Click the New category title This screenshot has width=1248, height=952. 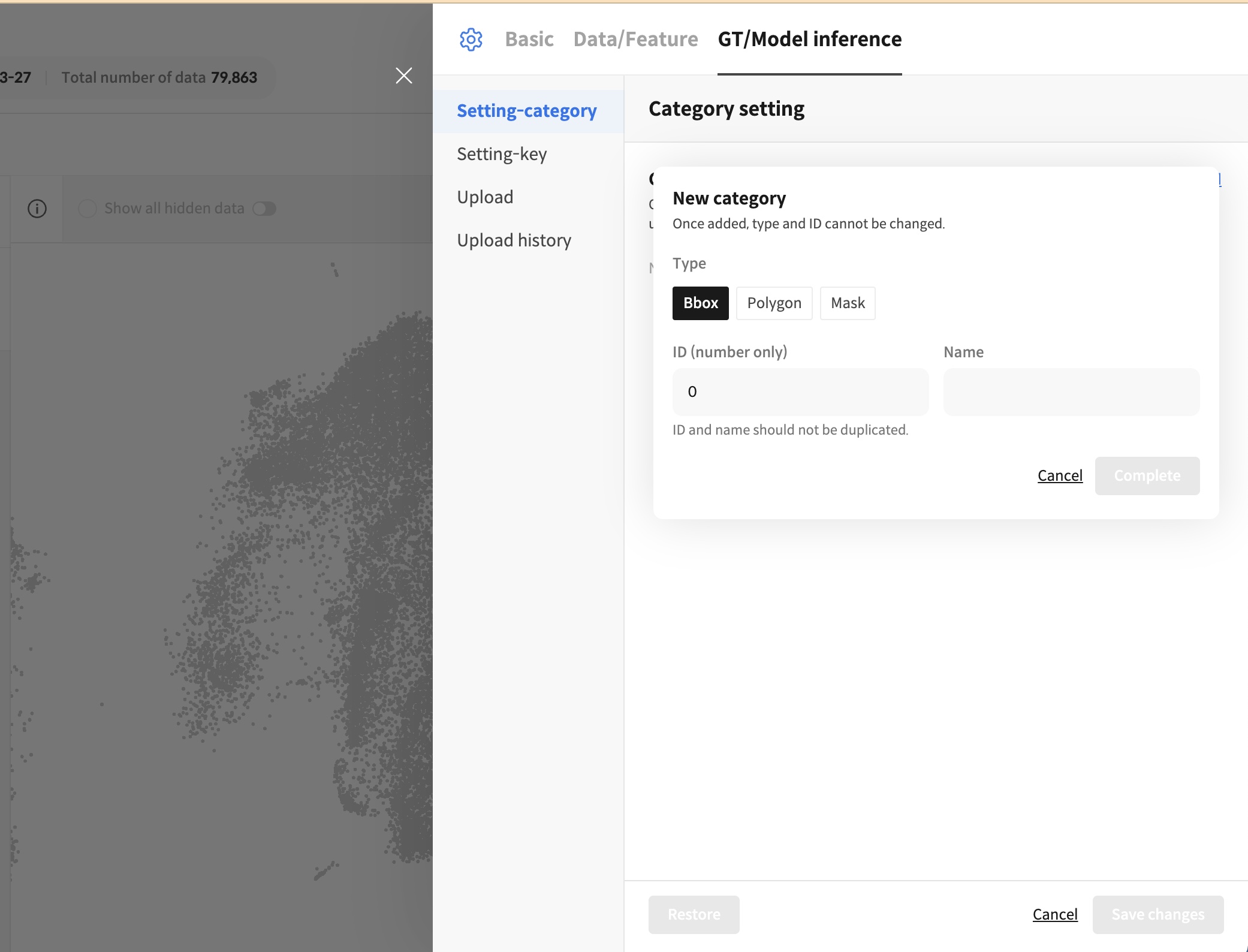(x=729, y=198)
